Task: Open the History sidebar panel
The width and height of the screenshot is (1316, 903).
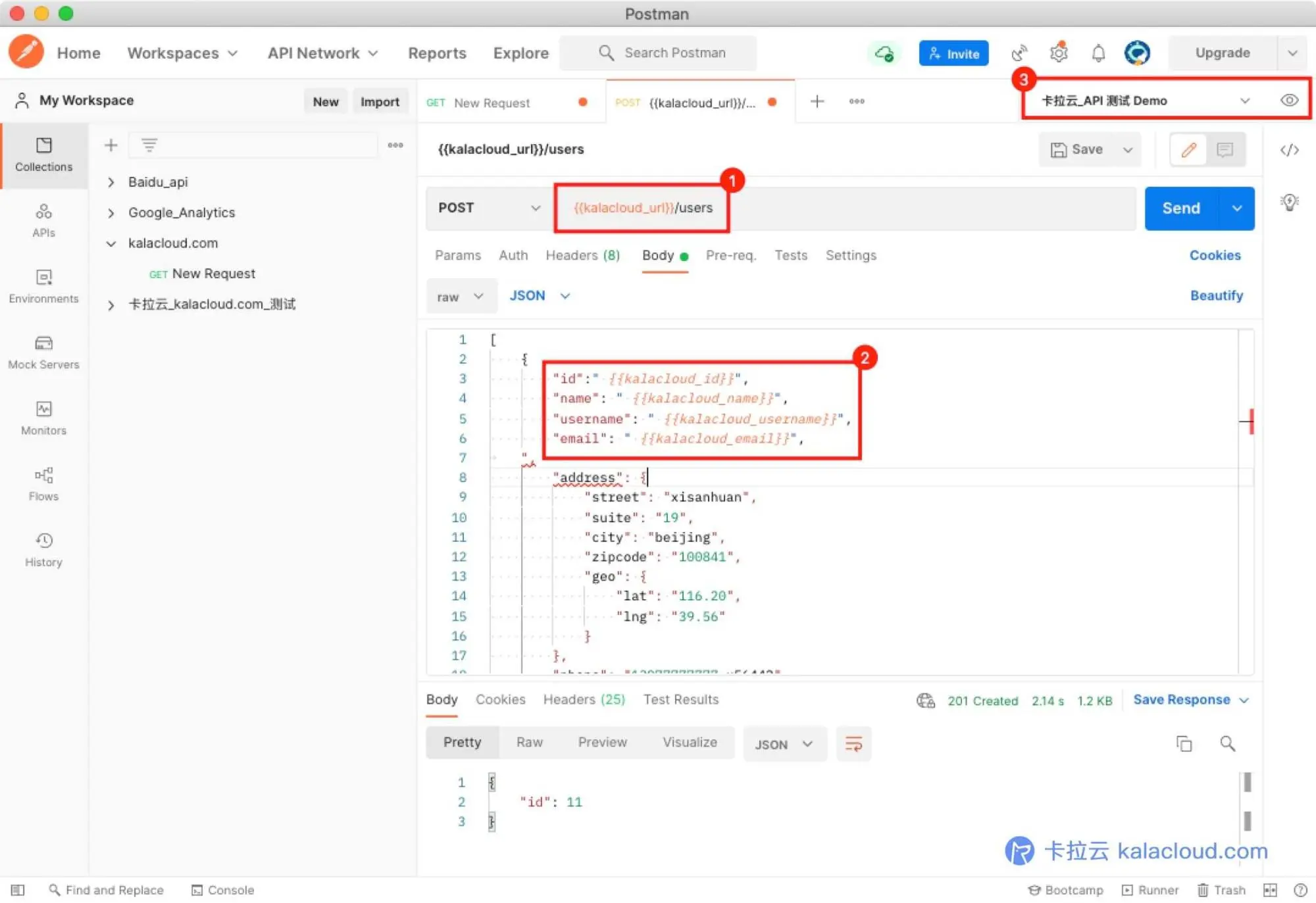Action: (43, 550)
